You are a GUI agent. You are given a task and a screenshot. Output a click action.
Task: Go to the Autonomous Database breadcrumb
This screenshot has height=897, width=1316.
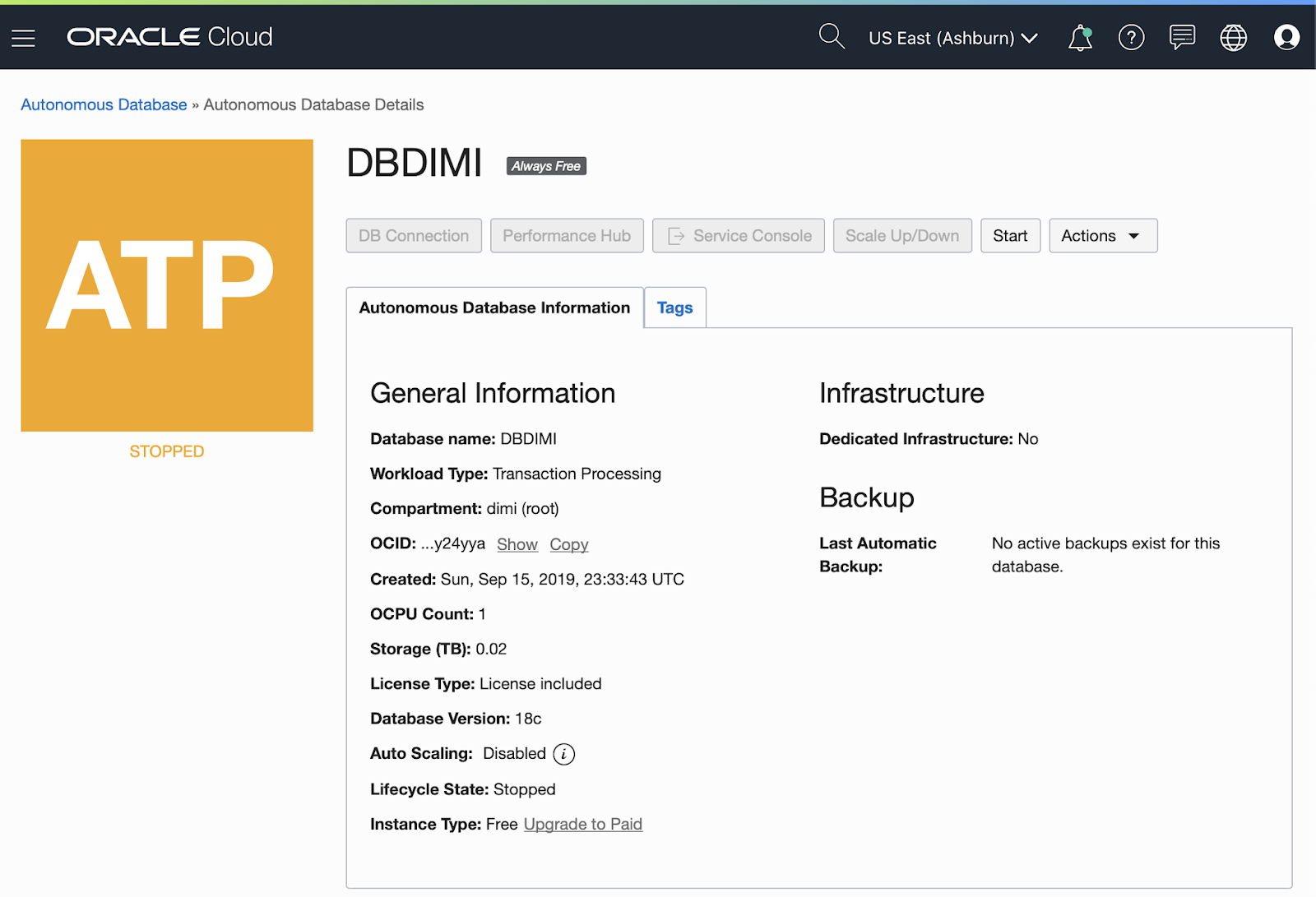click(x=104, y=105)
